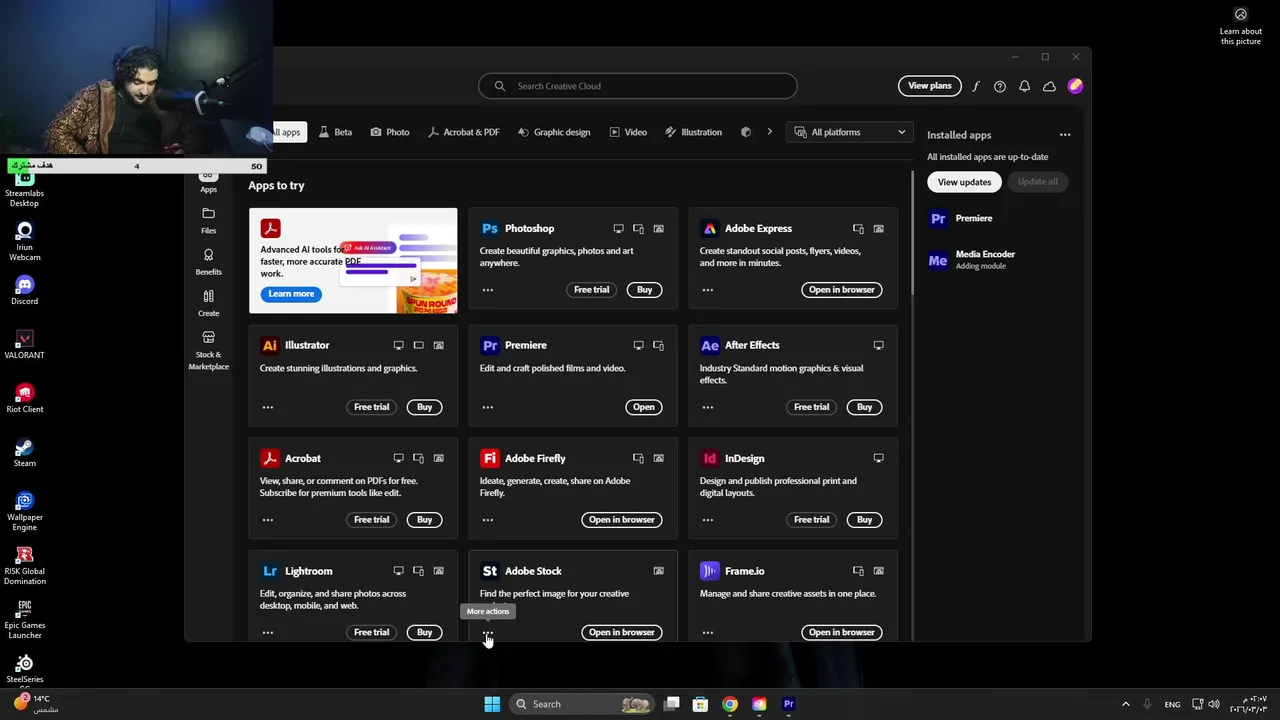Switch to the Photo tab

389,132
